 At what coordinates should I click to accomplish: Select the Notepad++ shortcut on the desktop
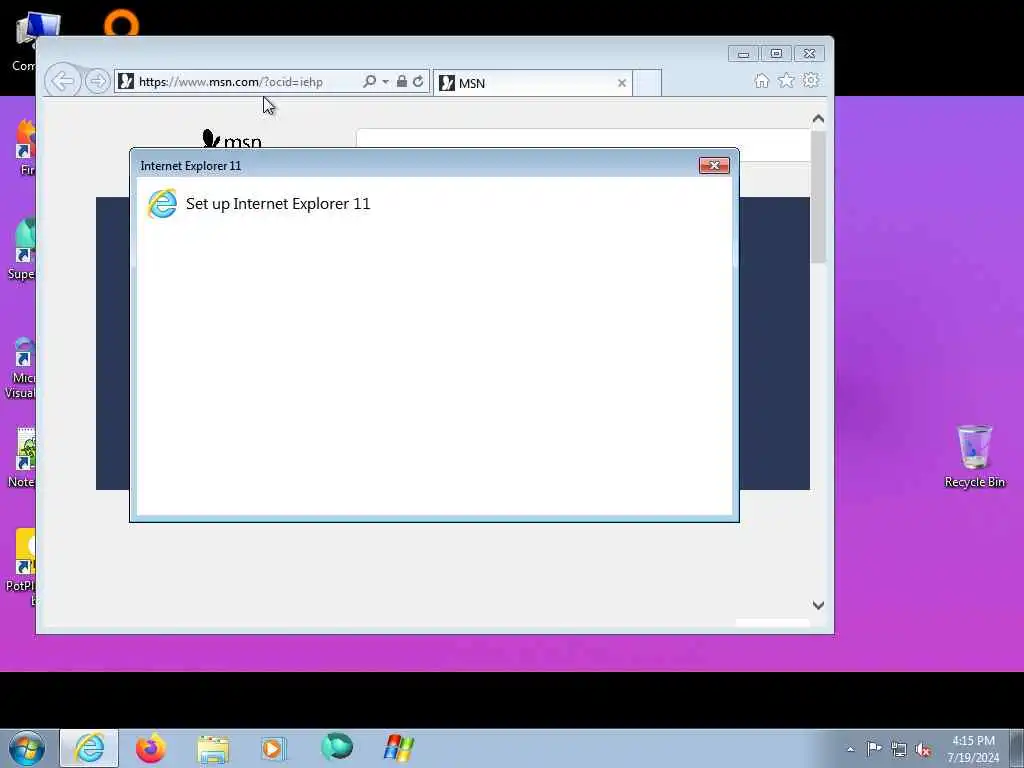coord(22,458)
